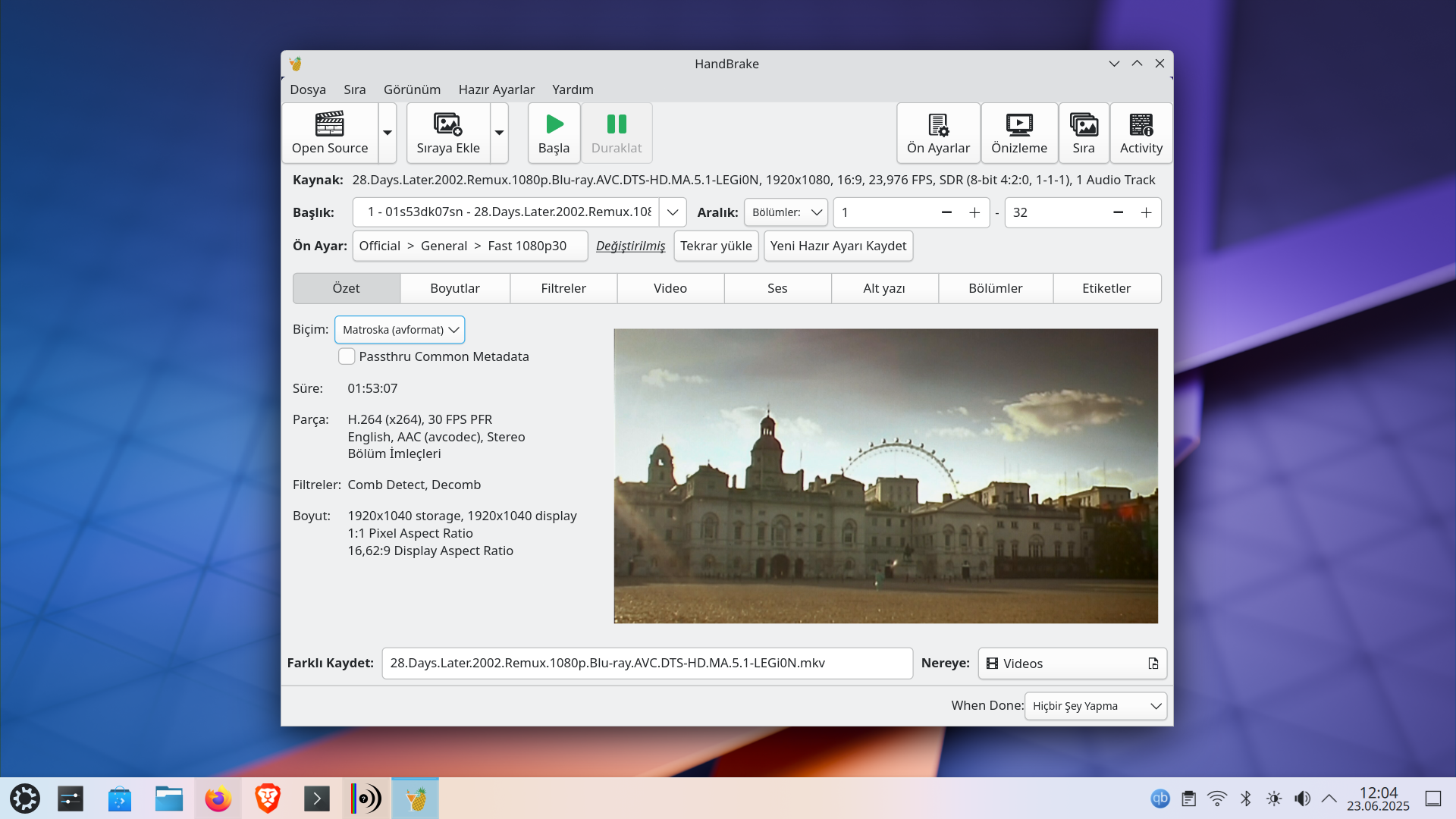Open the volume tray icon
The width and height of the screenshot is (1456, 819).
[x=1302, y=799]
